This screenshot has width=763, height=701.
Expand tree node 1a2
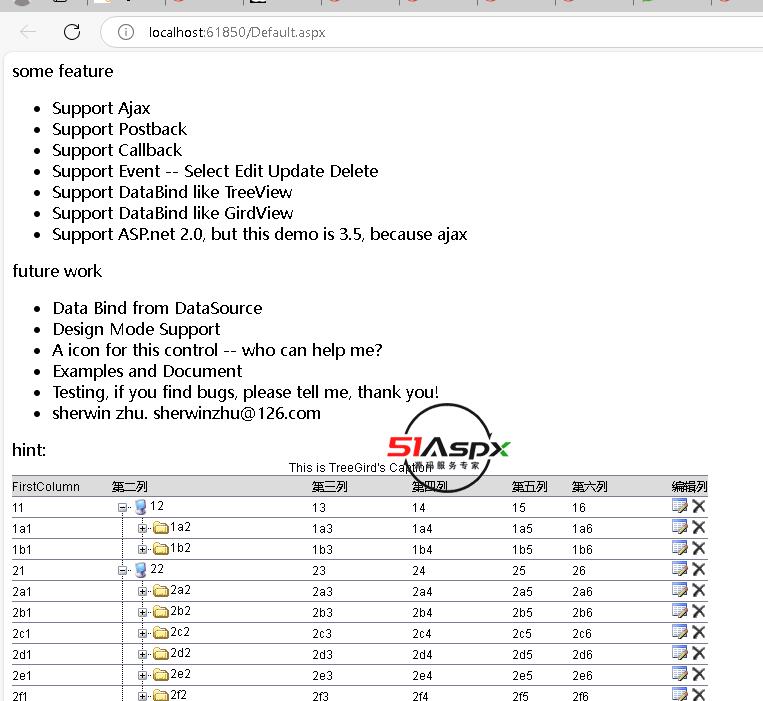[143, 528]
